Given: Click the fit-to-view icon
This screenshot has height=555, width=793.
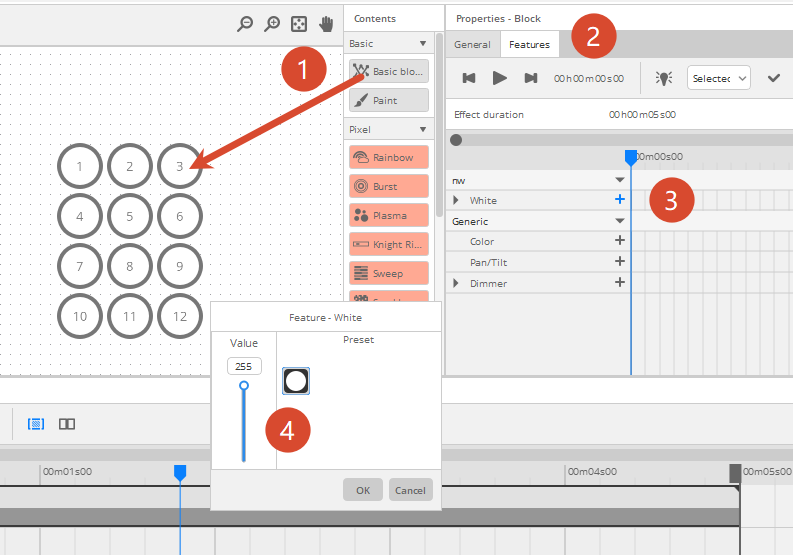Looking at the screenshot, I should 299,24.
